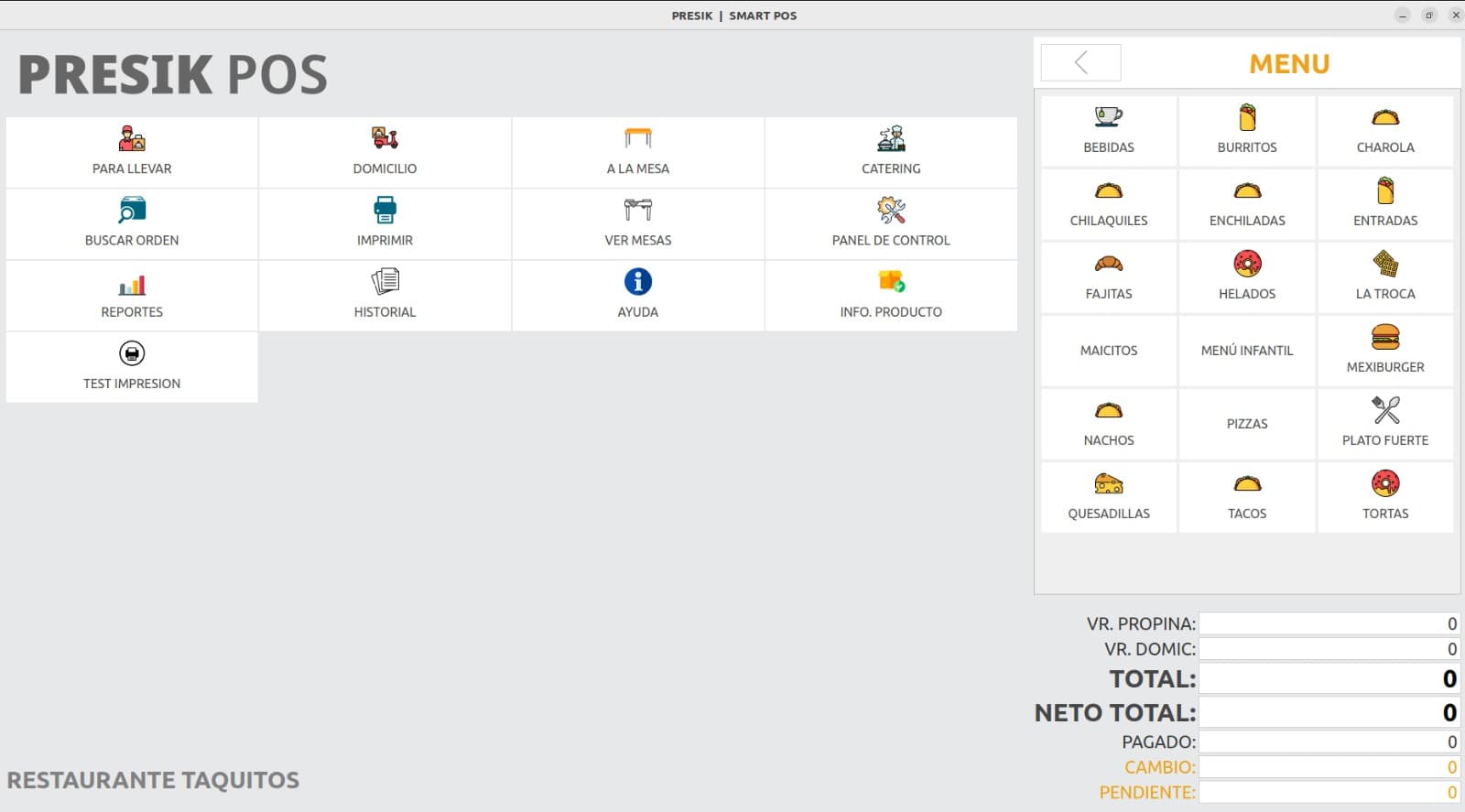View REPORTES sales reports
Viewport: 1465px width, 812px height.
[x=132, y=296]
